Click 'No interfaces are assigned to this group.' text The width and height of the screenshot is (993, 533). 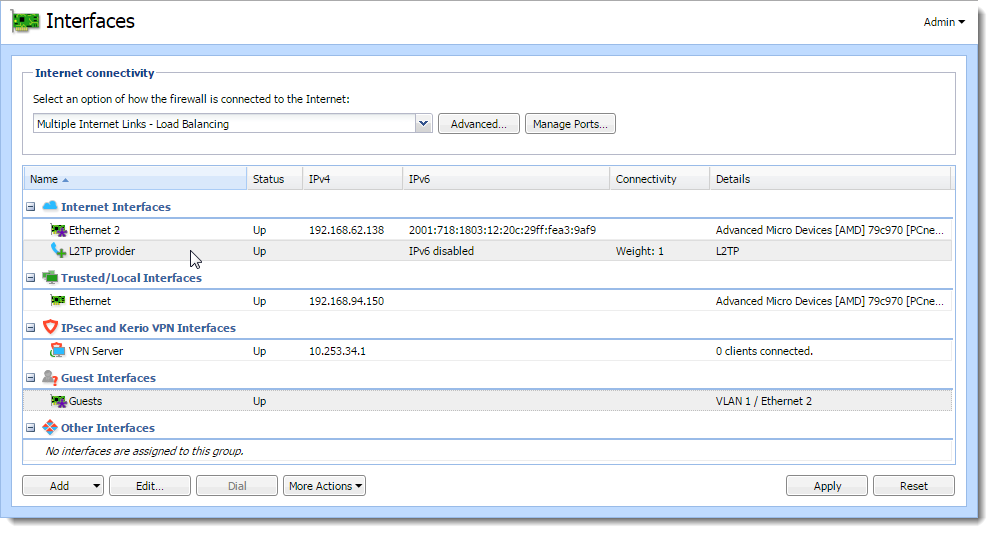coord(144,451)
